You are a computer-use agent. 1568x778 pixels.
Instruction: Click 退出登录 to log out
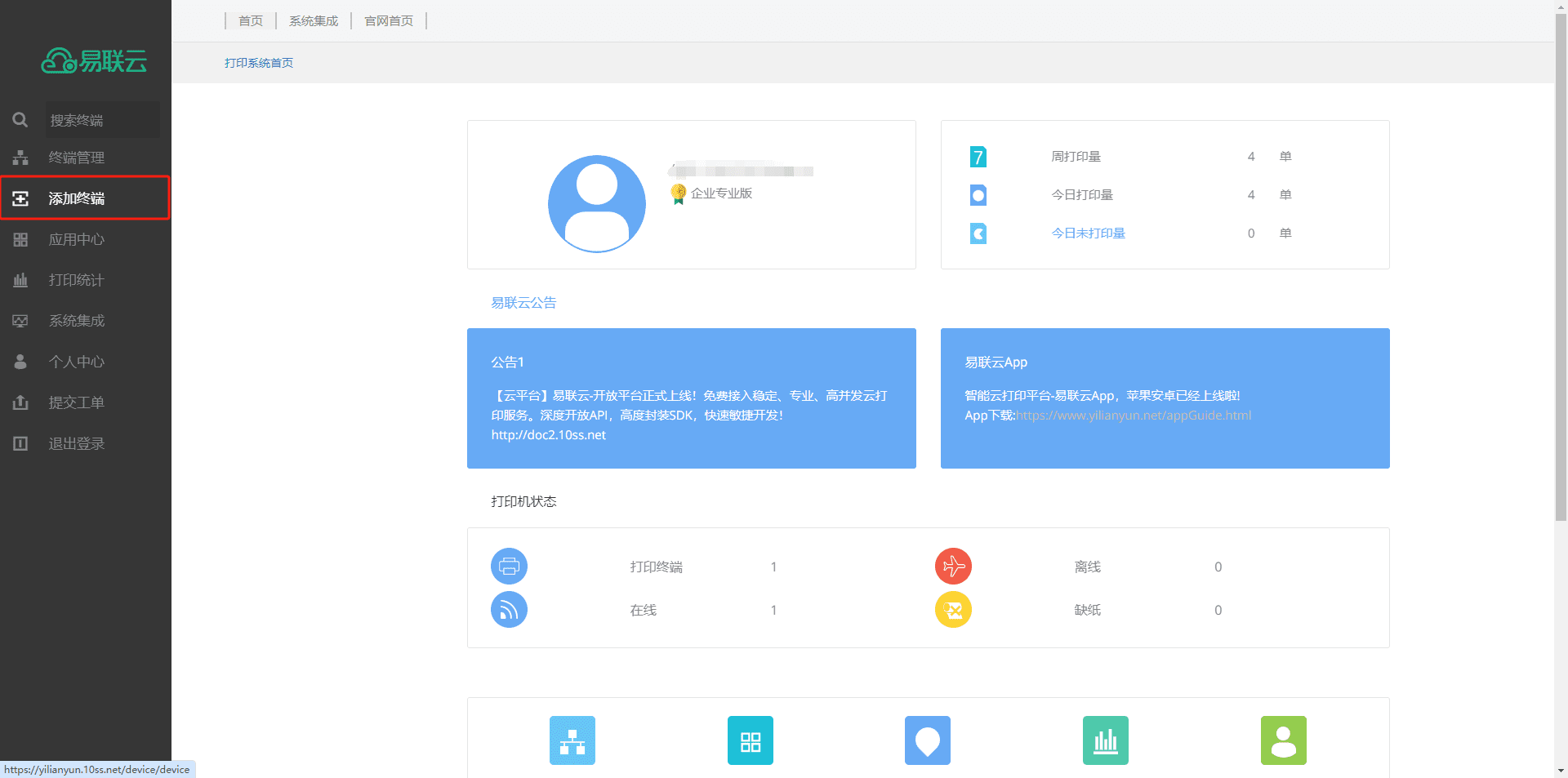[x=76, y=443]
